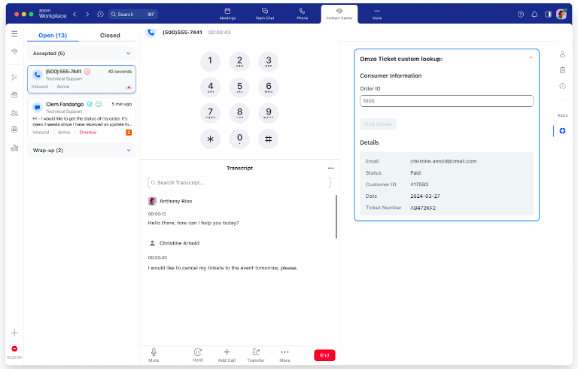Screen dimensions: 578x369
Task: Expand the Wrap-up (2) section
Action: (x=81, y=150)
